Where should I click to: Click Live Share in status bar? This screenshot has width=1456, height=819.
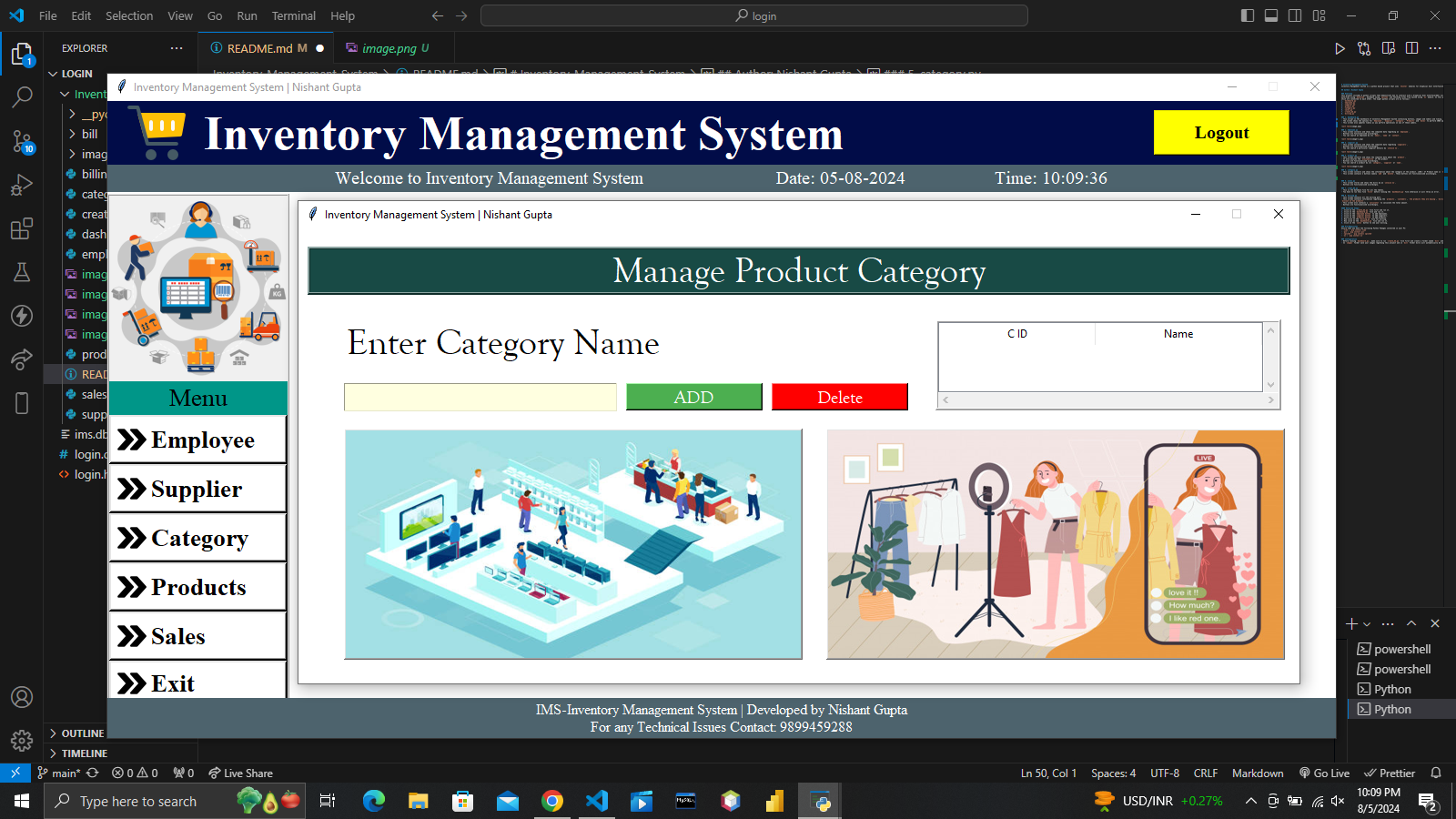tap(240, 773)
